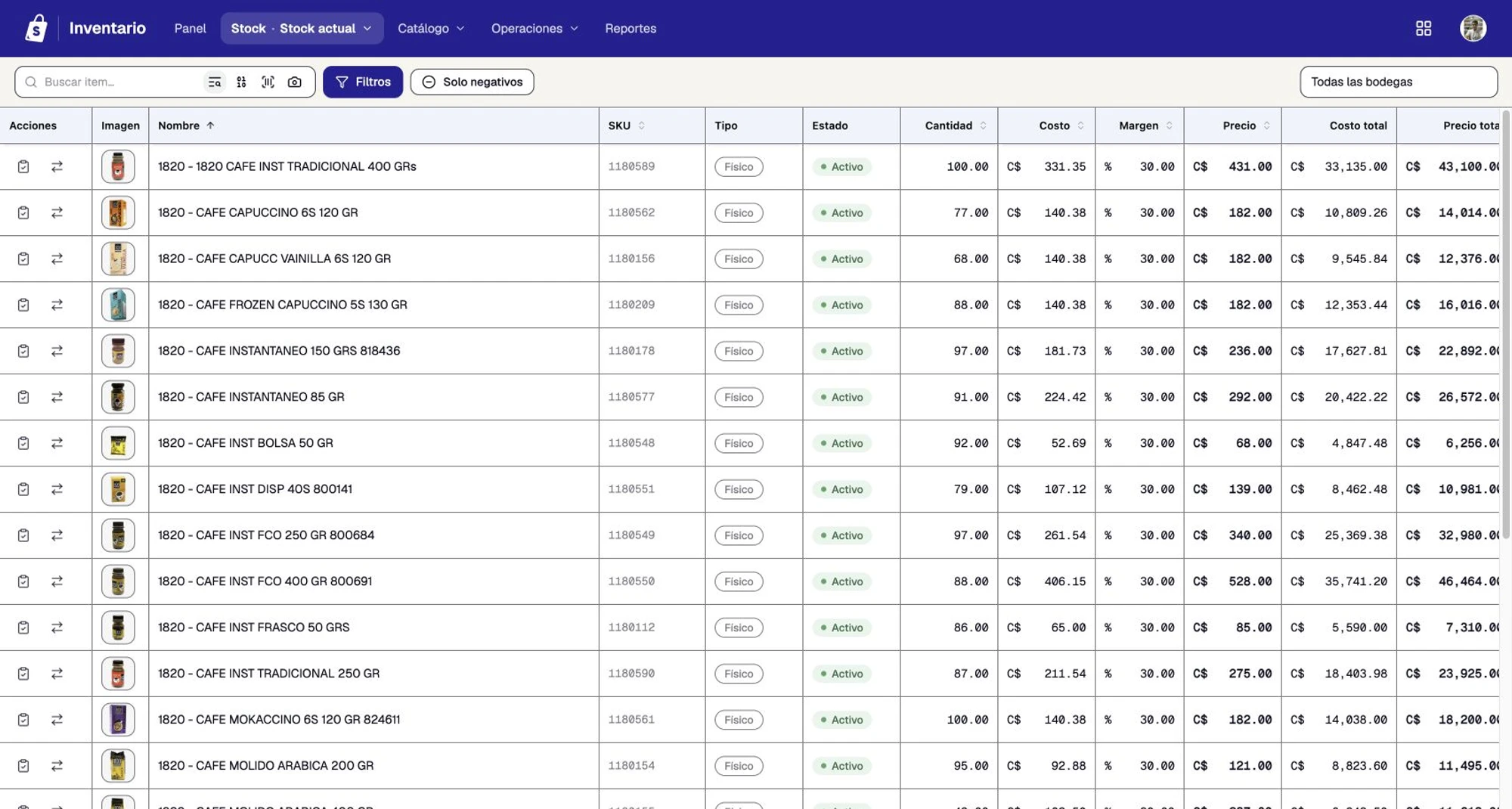This screenshot has width=1512, height=809.
Task: Click the search options sliders icon
Action: 241,82
